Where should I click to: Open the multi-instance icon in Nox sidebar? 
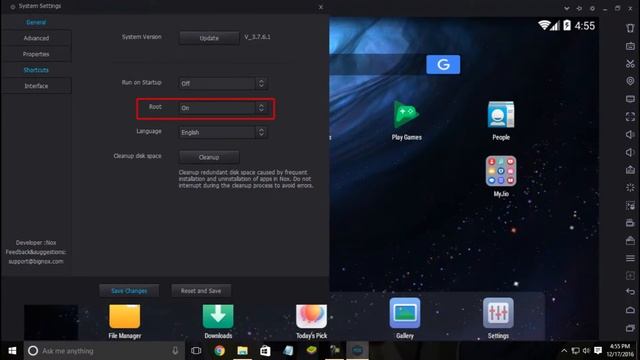[630, 205]
